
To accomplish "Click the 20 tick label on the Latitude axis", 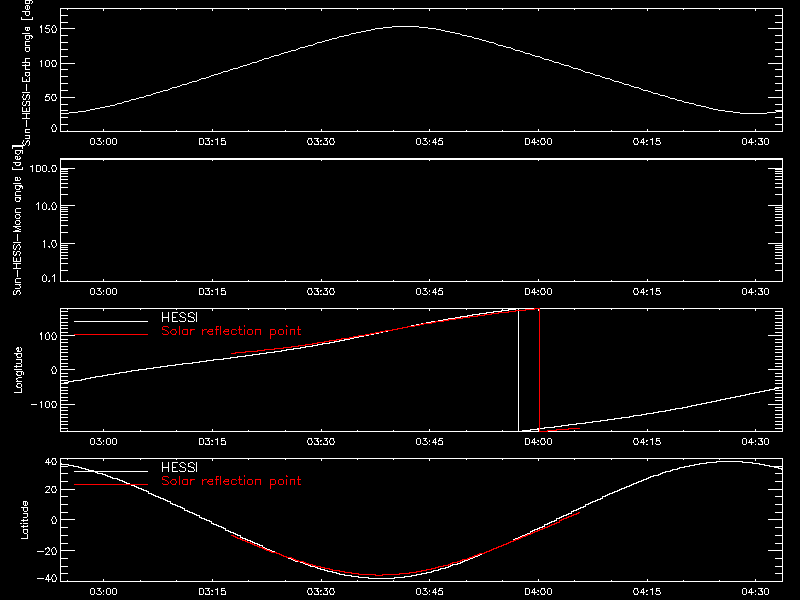I will tap(51, 490).
